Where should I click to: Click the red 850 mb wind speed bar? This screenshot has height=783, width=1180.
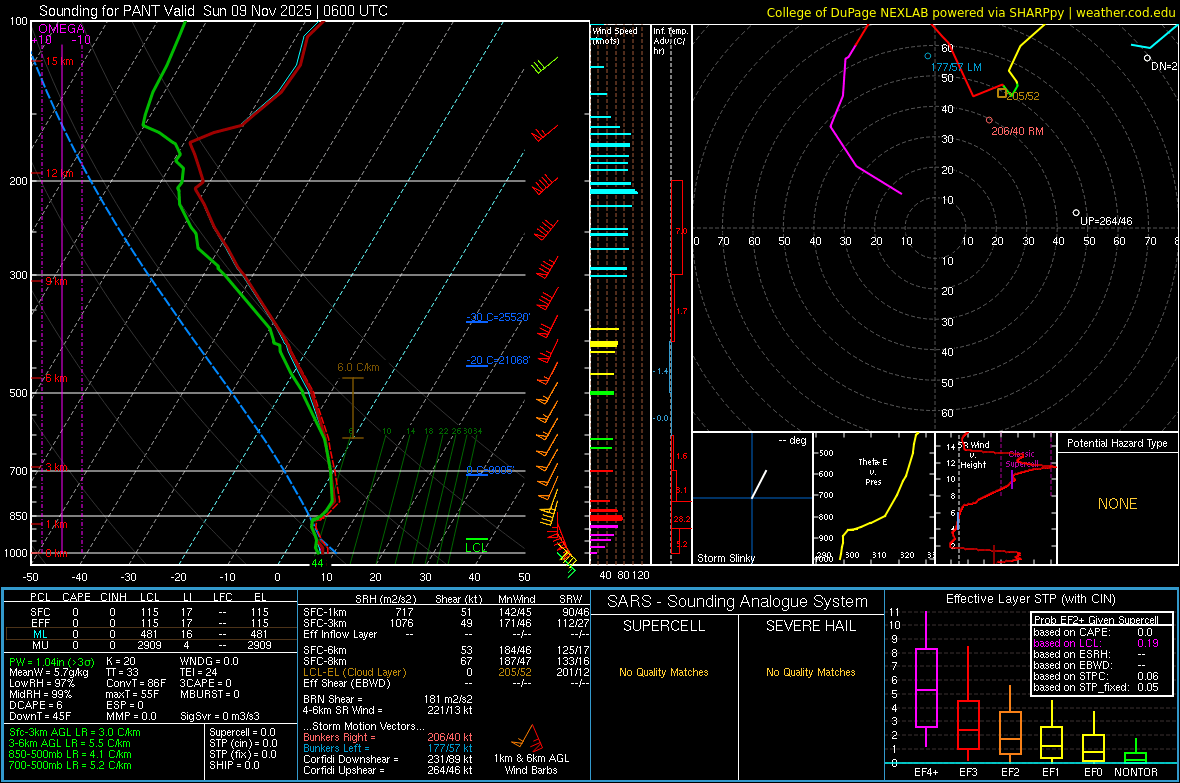(606, 518)
